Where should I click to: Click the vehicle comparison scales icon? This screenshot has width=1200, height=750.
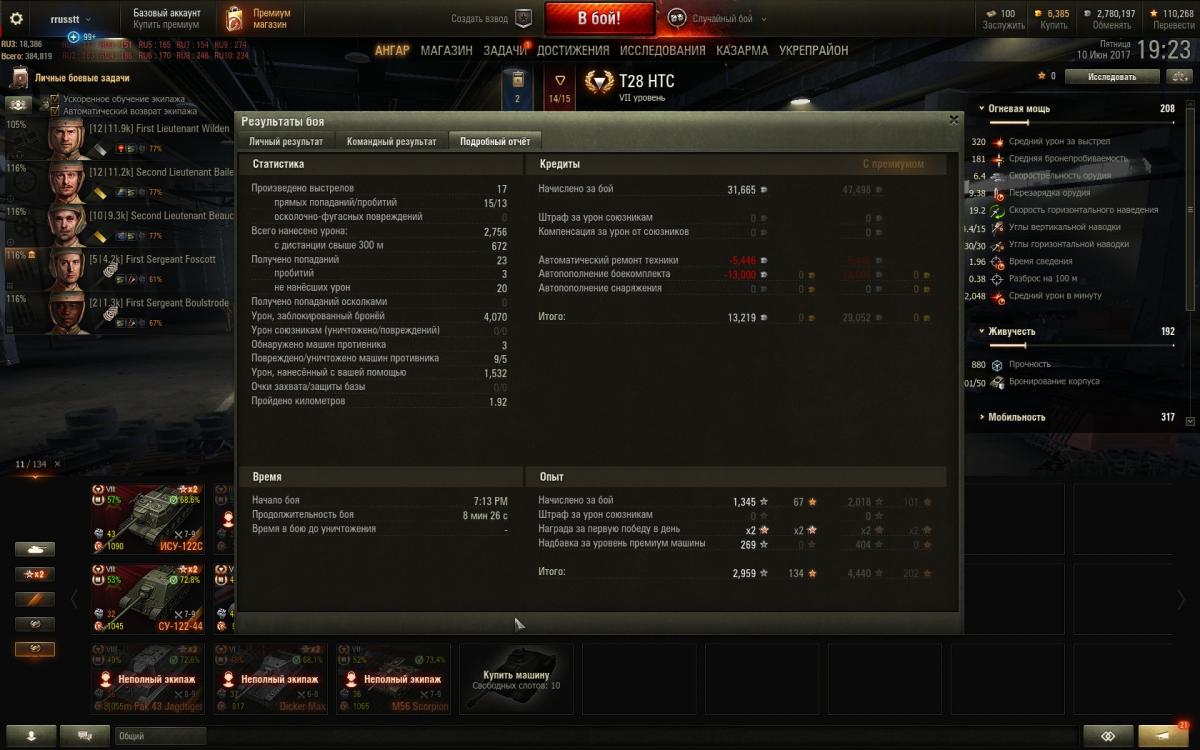coord(1107,736)
